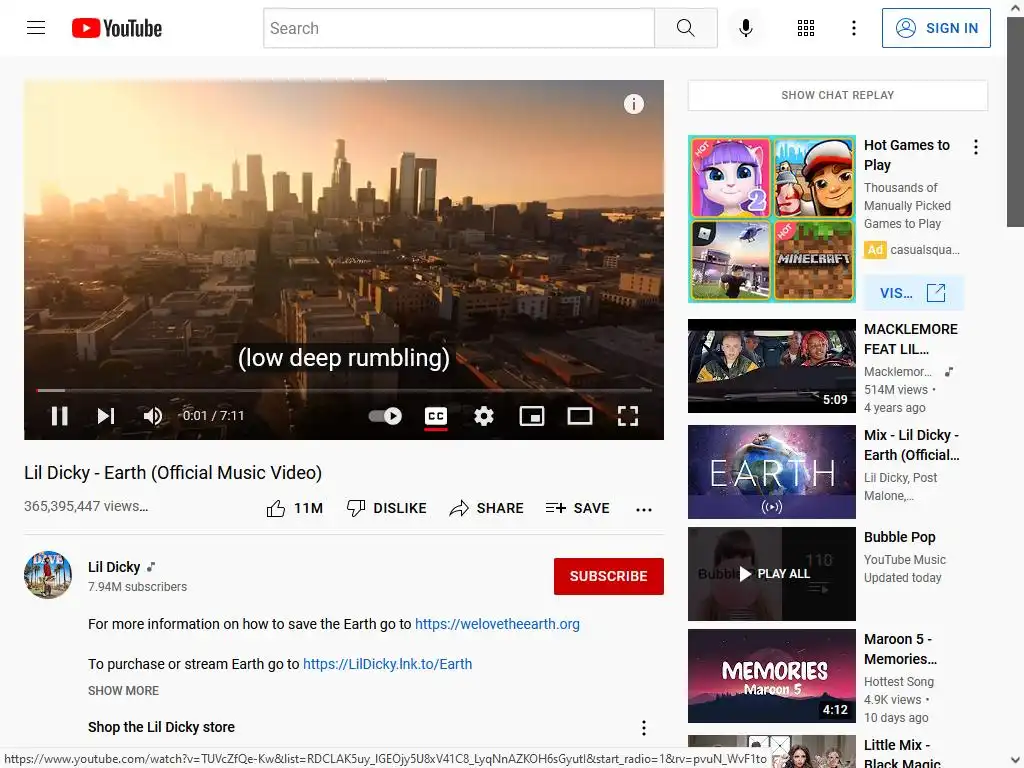This screenshot has width=1024, height=768.
Task: Open the YouTube apps grid
Action: point(806,28)
